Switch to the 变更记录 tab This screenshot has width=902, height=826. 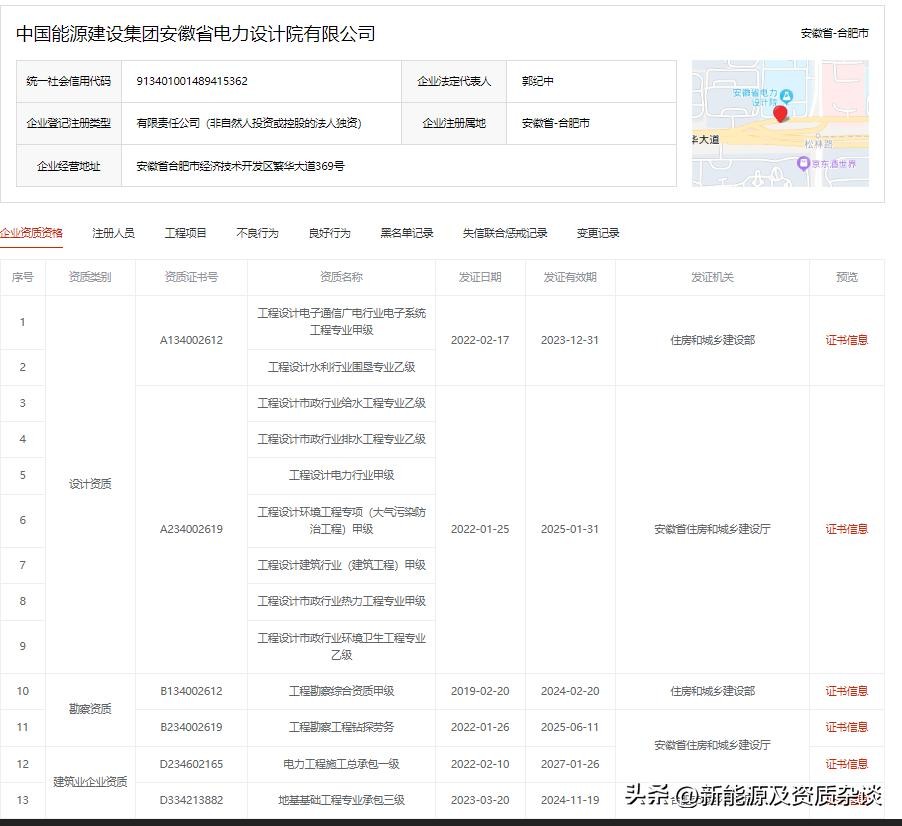(x=598, y=233)
